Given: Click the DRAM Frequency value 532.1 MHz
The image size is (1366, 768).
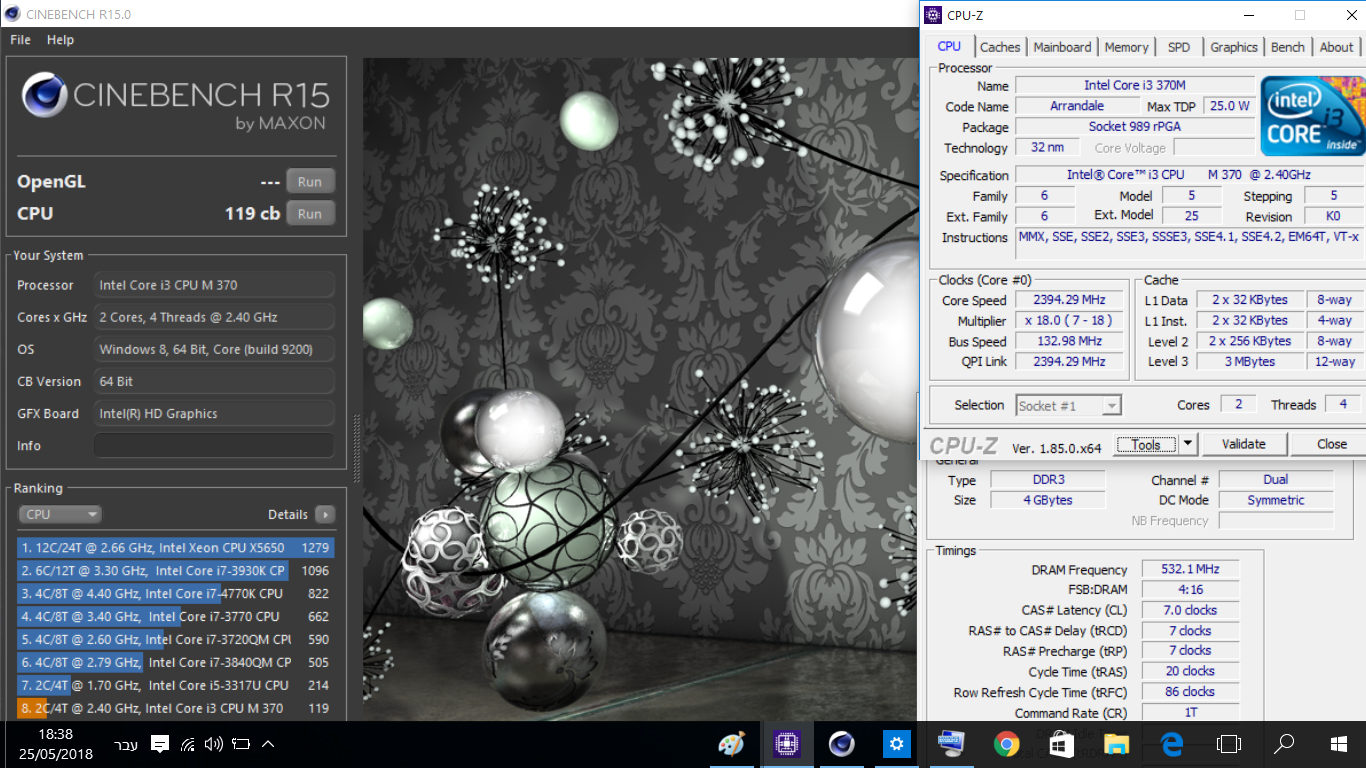Looking at the screenshot, I should pyautogui.click(x=1189, y=569).
